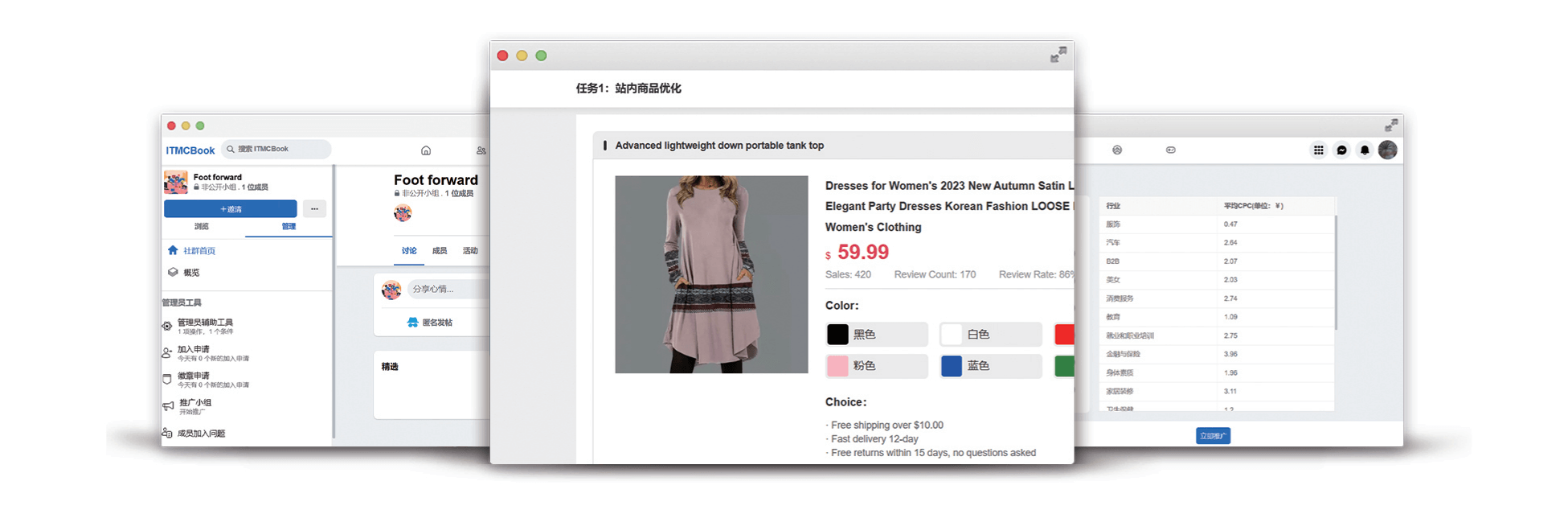Image resolution: width=1568 pixels, height=510 pixels.
Task: Click the 管理员辅助工具 gear icon
Action: [x=166, y=326]
